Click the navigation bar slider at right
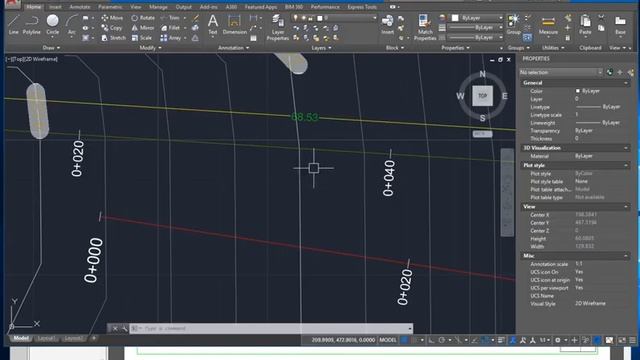640x360 pixels. [x=507, y=192]
